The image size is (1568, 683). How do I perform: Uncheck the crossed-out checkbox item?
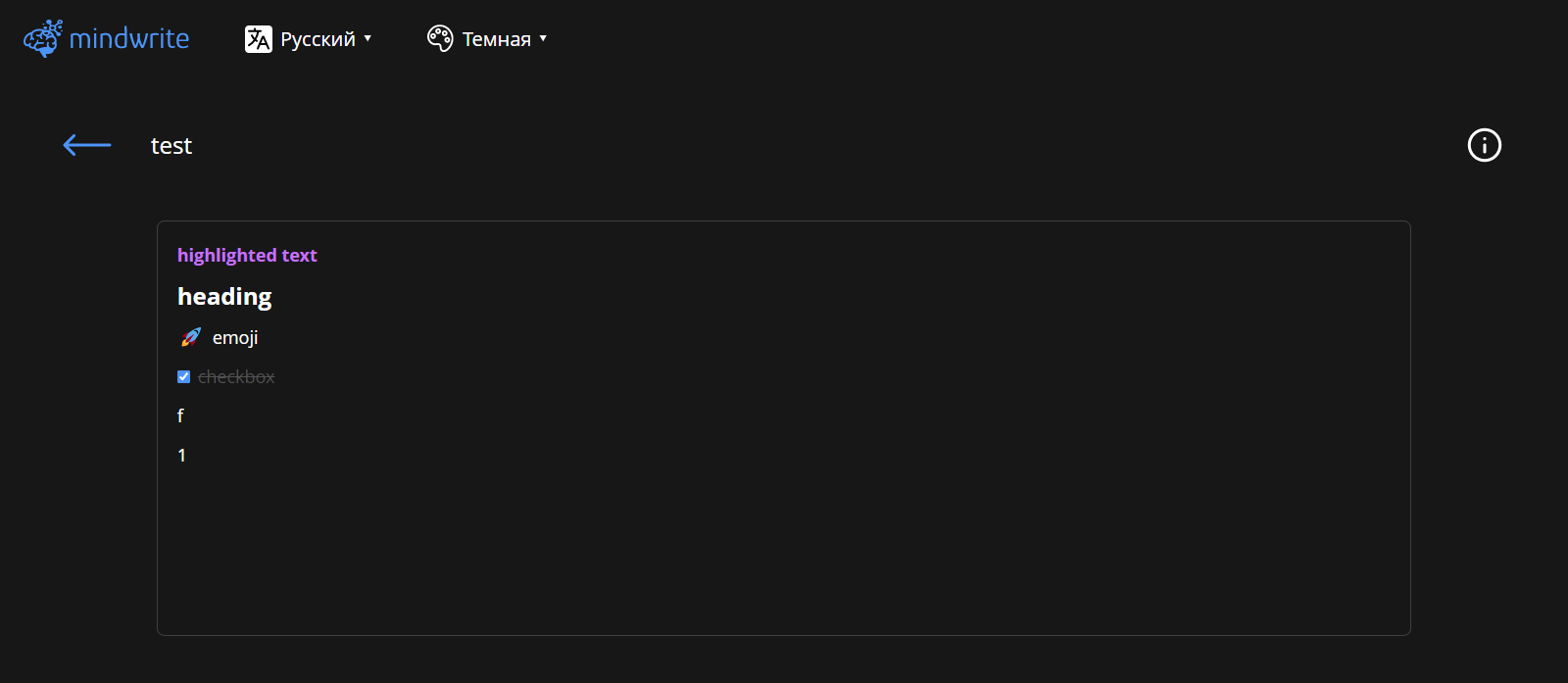tap(183, 376)
